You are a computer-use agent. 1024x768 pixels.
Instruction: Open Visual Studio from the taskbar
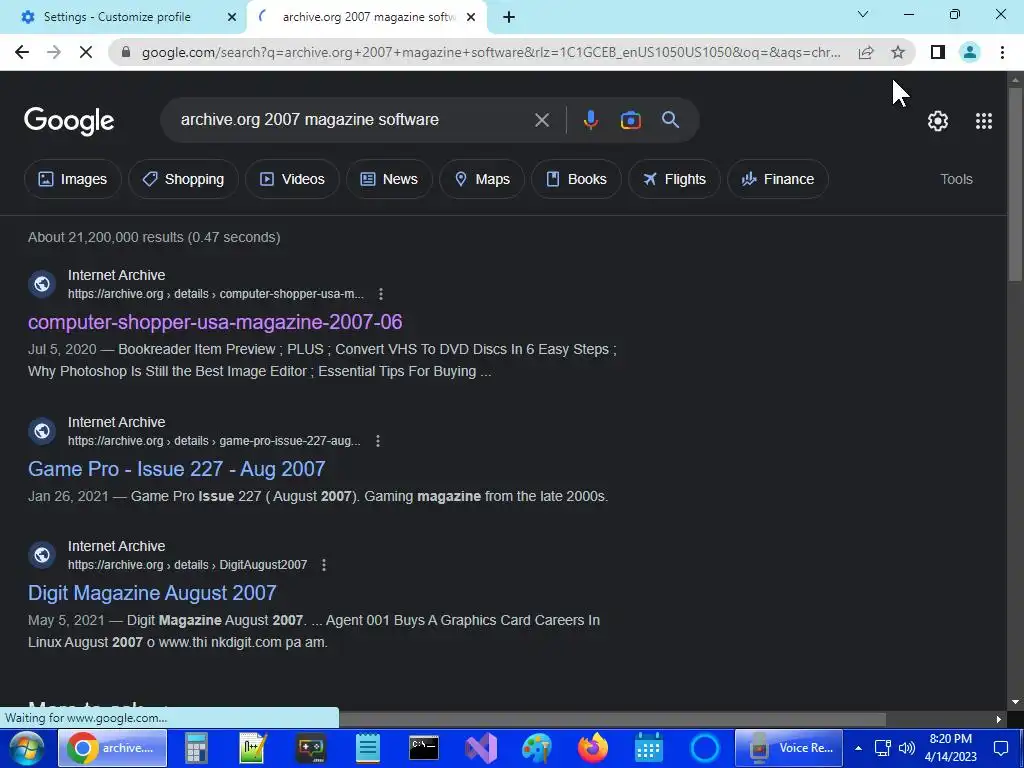click(481, 748)
